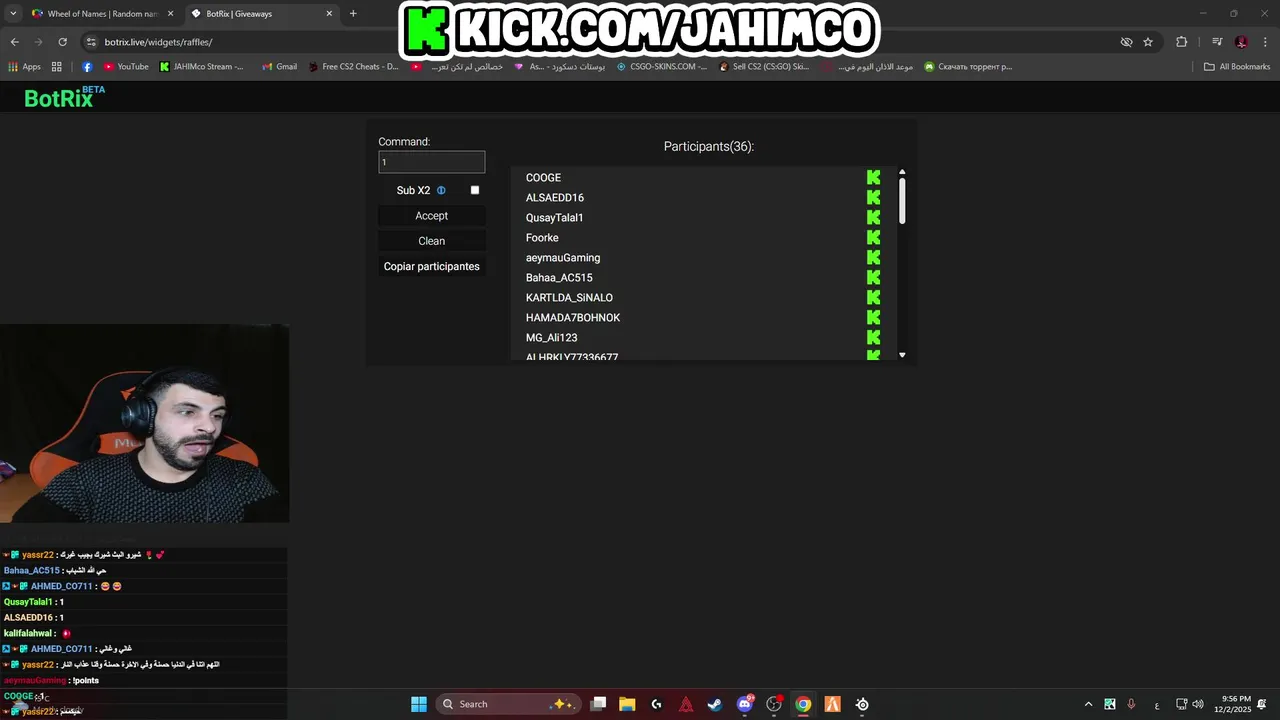
Task: Select COOGE in participants list
Action: tap(544, 178)
